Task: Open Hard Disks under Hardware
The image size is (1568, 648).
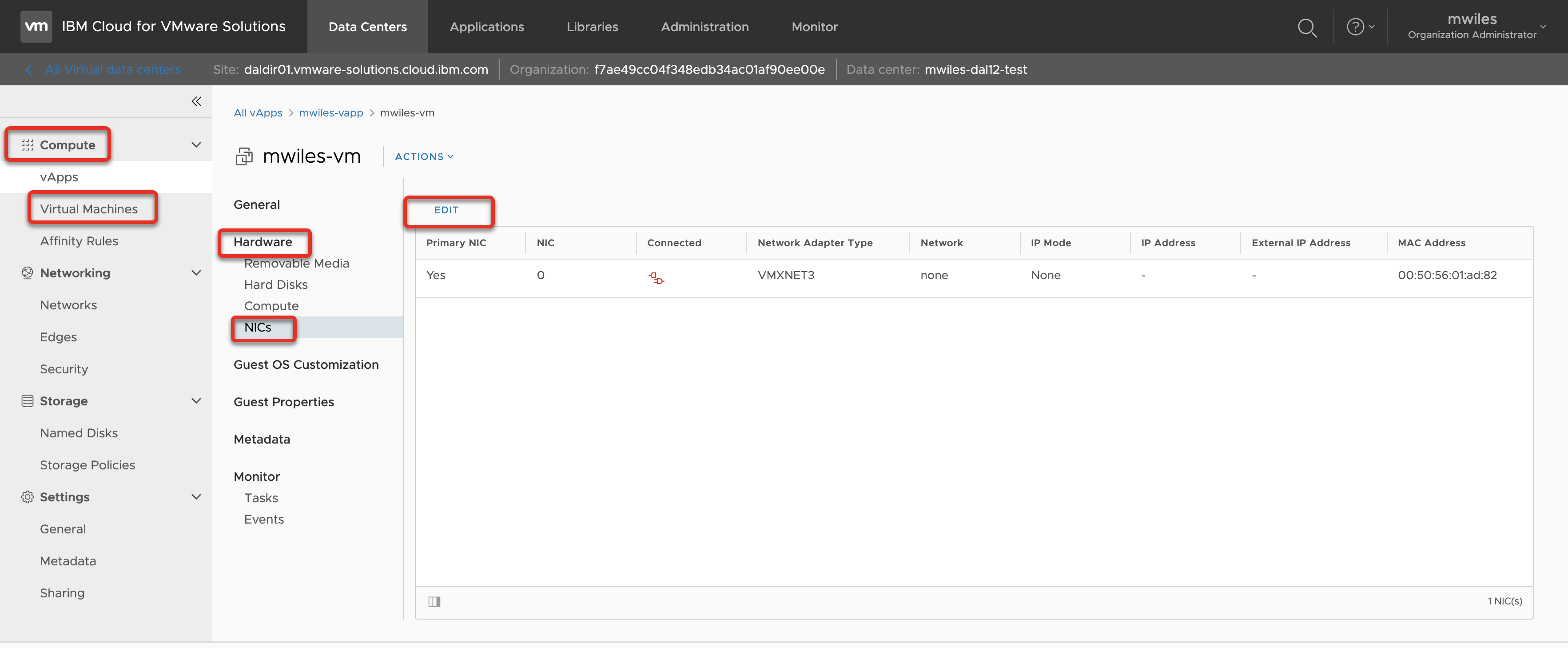Action: click(x=276, y=284)
